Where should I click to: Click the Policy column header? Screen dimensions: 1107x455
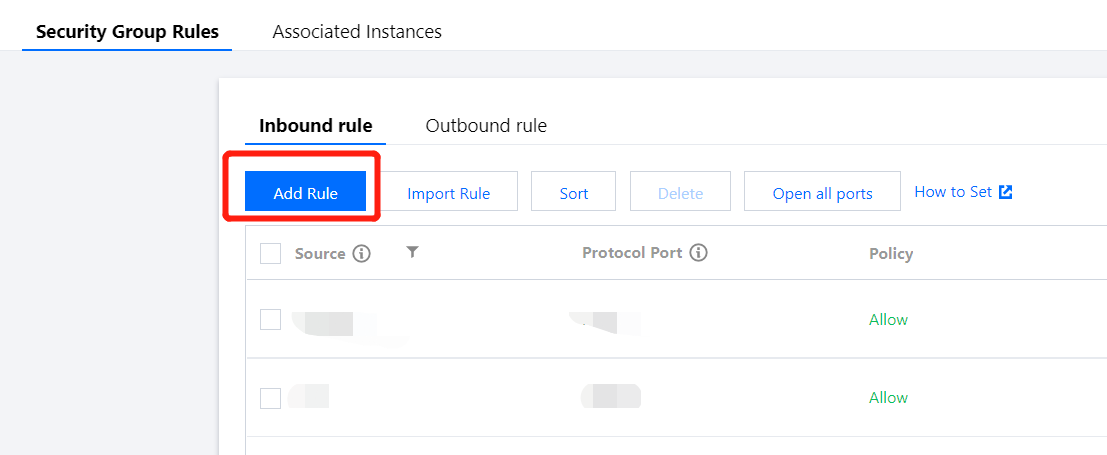pos(891,254)
